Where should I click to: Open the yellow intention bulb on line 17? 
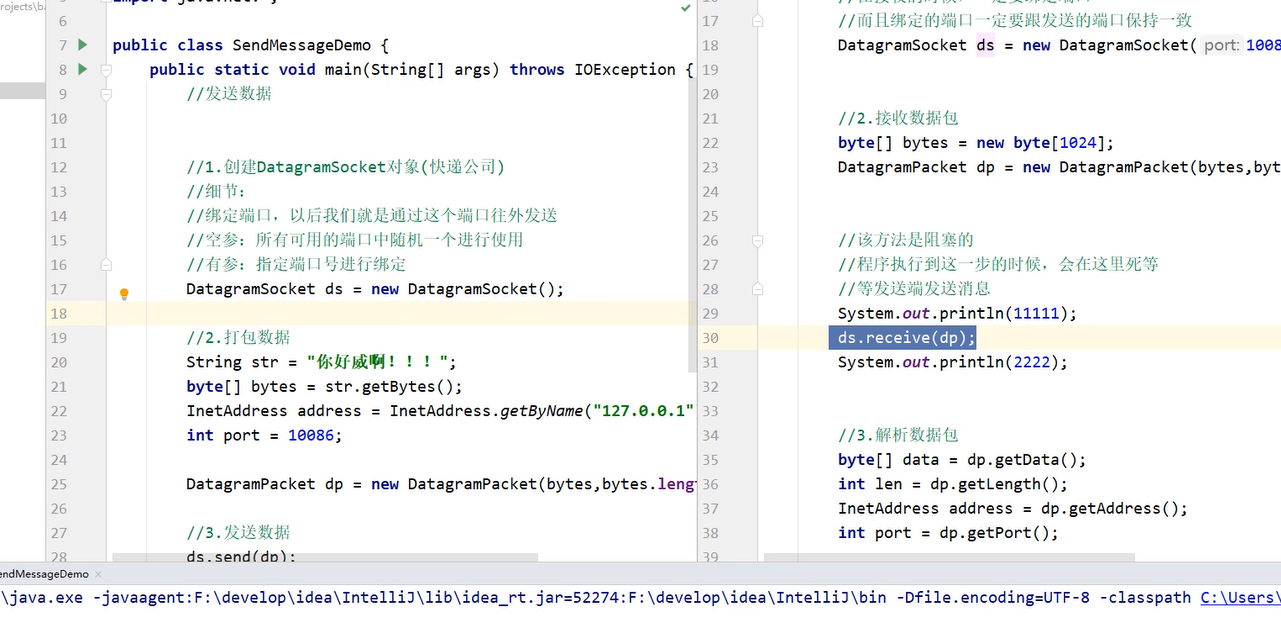click(x=123, y=294)
